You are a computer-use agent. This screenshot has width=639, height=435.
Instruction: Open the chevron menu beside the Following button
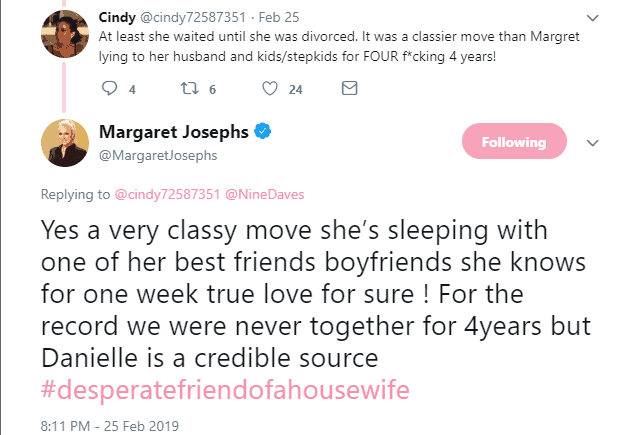[591, 143]
